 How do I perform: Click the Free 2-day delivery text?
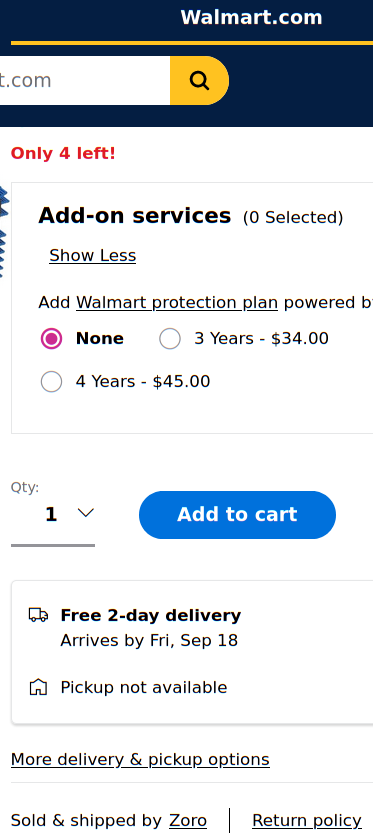click(x=151, y=616)
